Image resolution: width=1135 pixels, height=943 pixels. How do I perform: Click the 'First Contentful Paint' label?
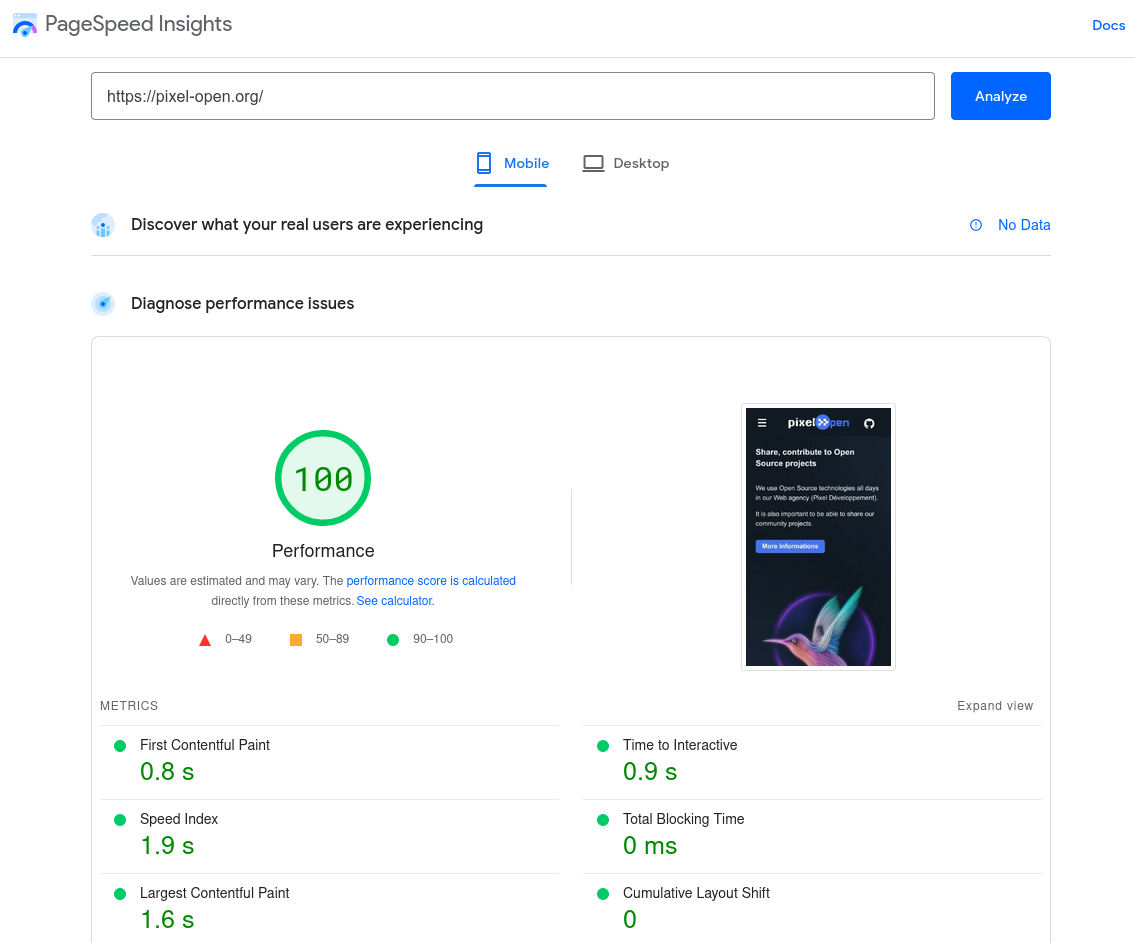(x=205, y=745)
